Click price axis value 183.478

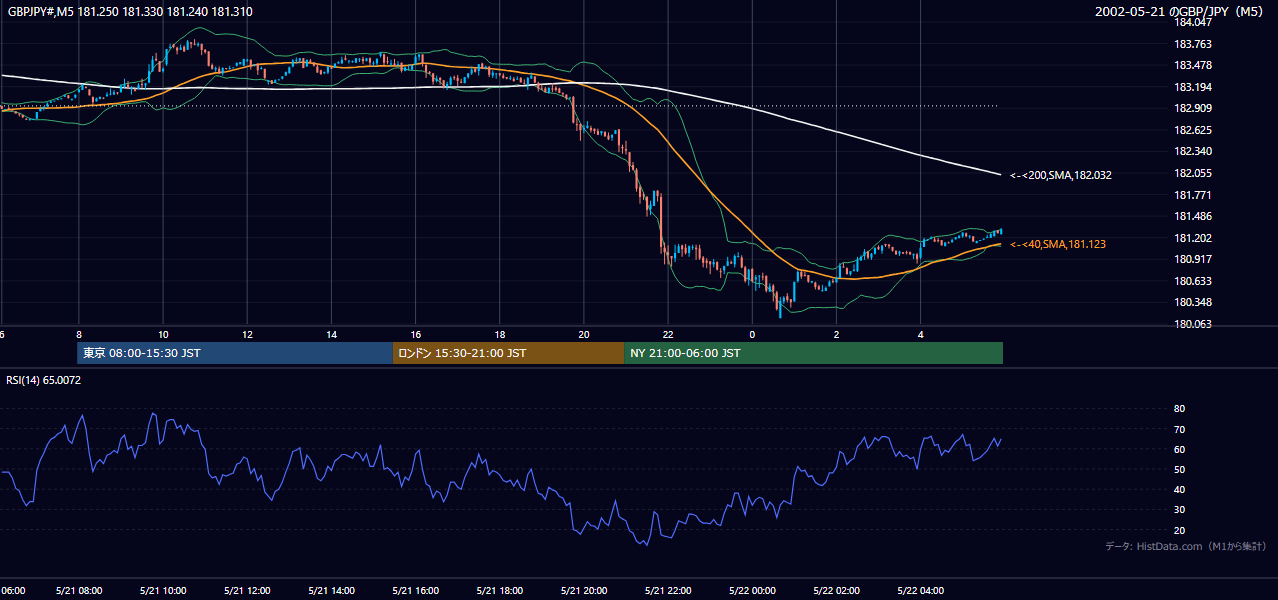[x=1192, y=66]
